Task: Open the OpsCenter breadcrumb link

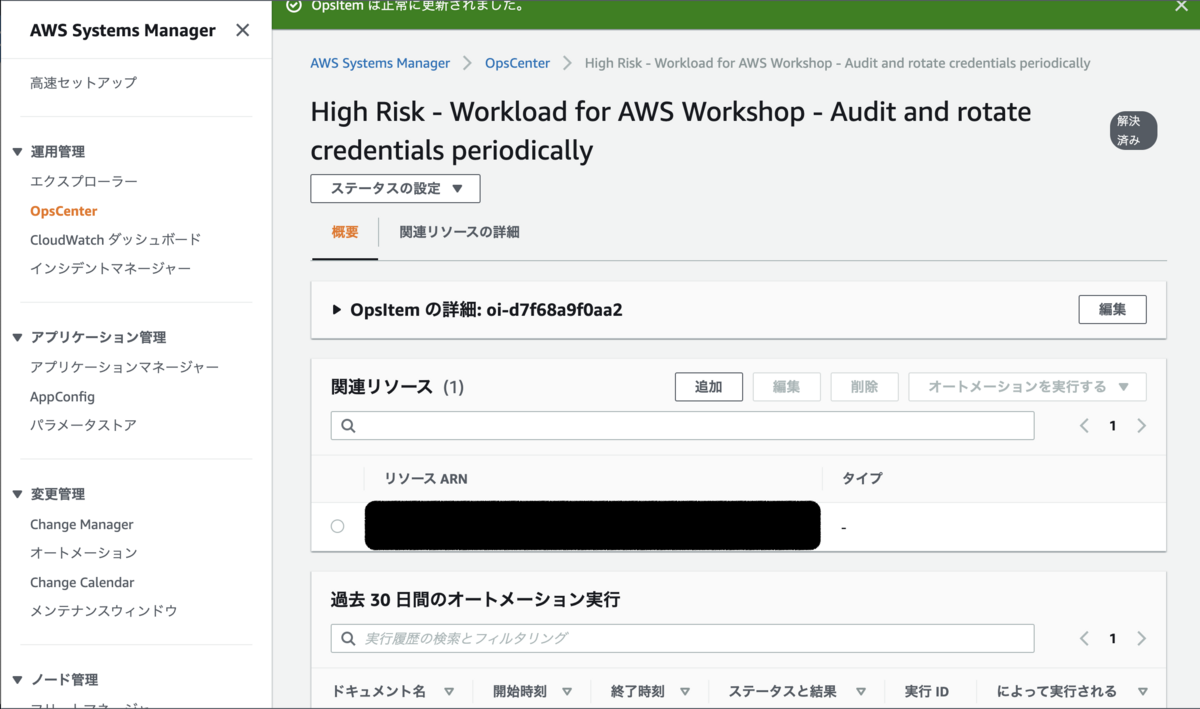Action: (517, 62)
